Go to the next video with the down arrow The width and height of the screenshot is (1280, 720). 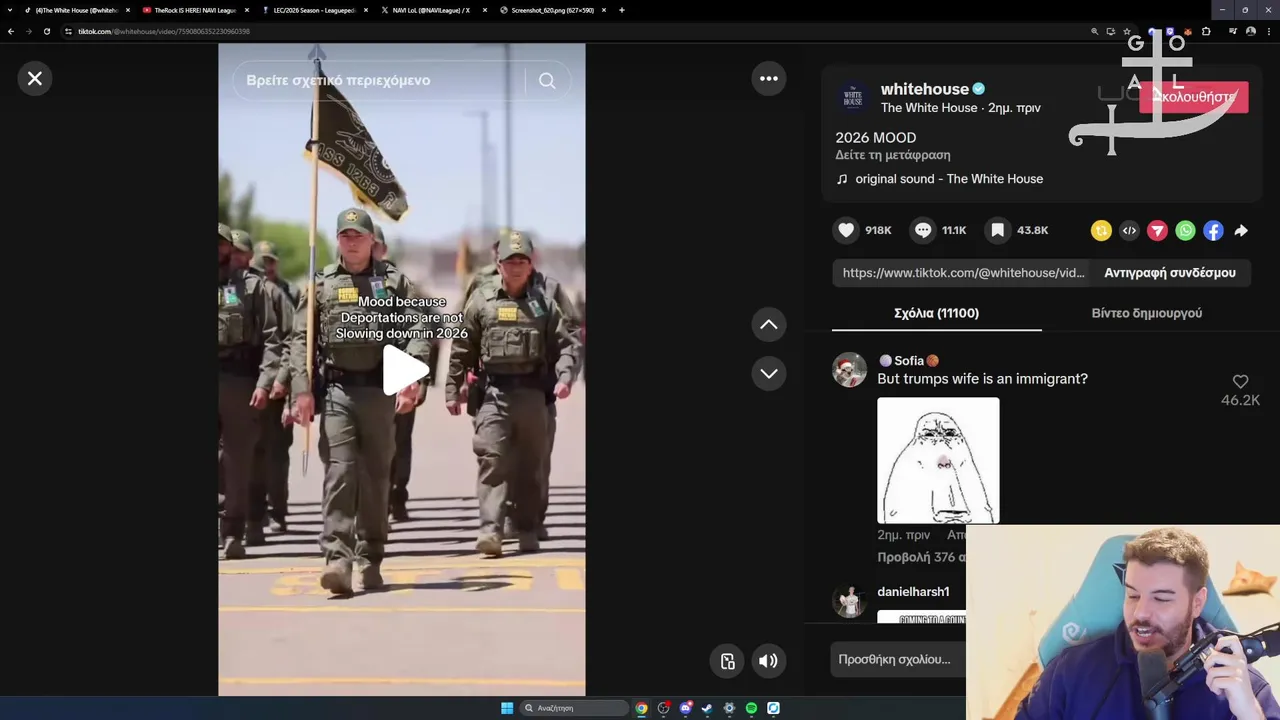(769, 373)
